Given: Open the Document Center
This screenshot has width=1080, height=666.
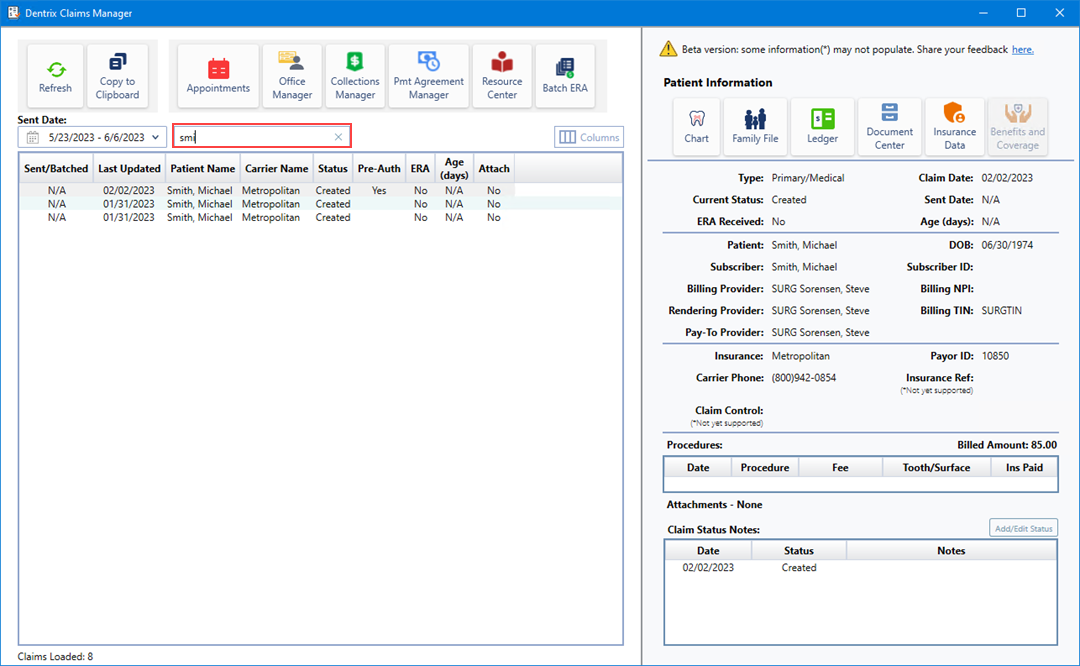Looking at the screenshot, I should pos(889,127).
